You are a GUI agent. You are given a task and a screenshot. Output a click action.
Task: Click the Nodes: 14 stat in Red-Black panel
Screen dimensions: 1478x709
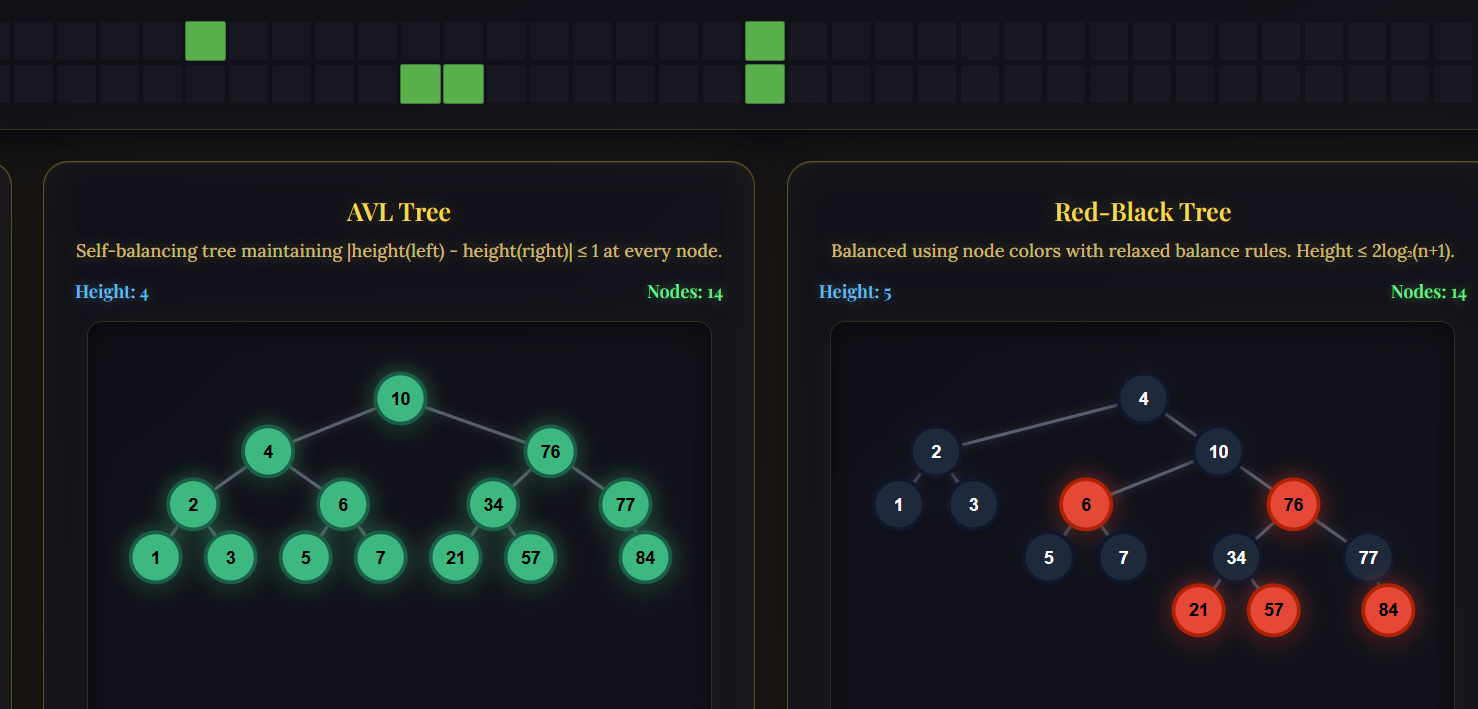[1427, 292]
